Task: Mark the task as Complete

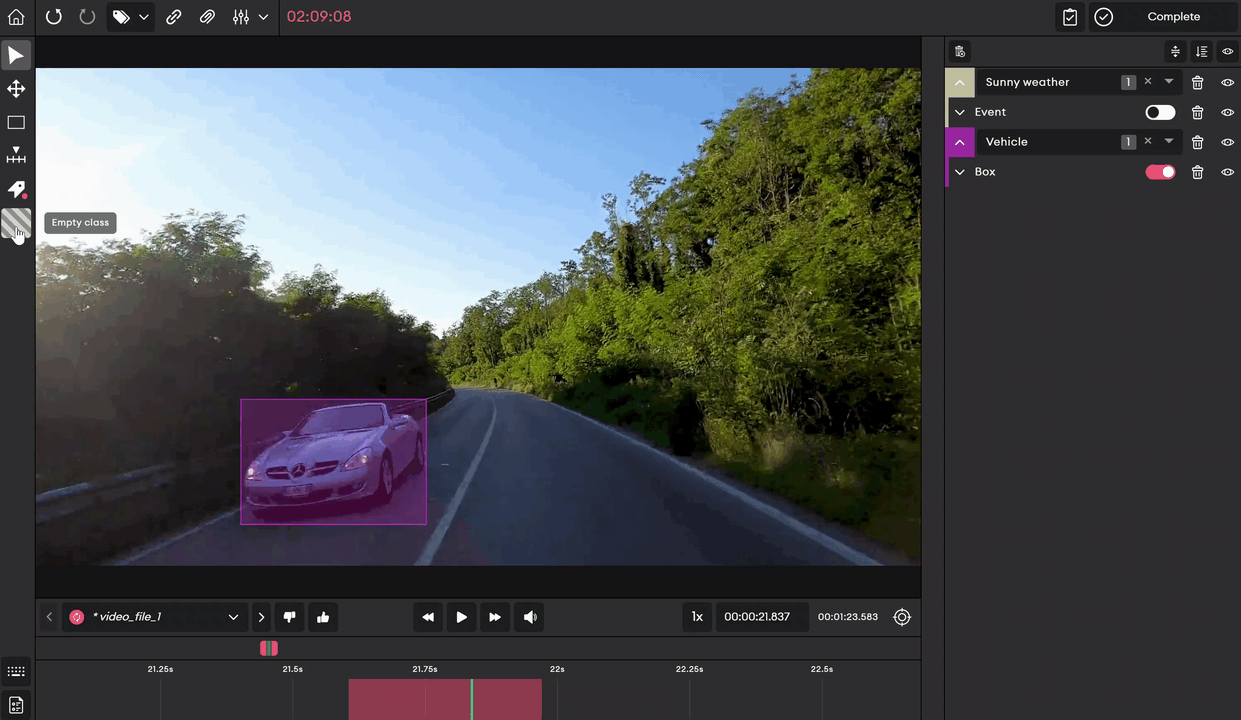Action: (x=1161, y=17)
